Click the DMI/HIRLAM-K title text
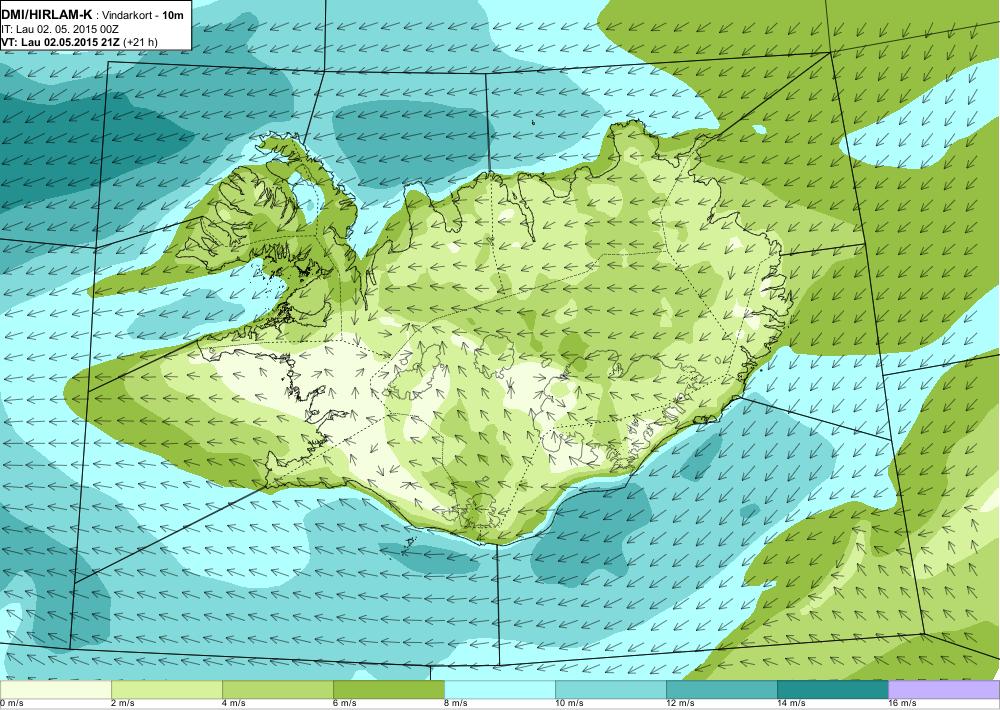Image resolution: width=1000 pixels, height=710 pixels. click(47, 15)
